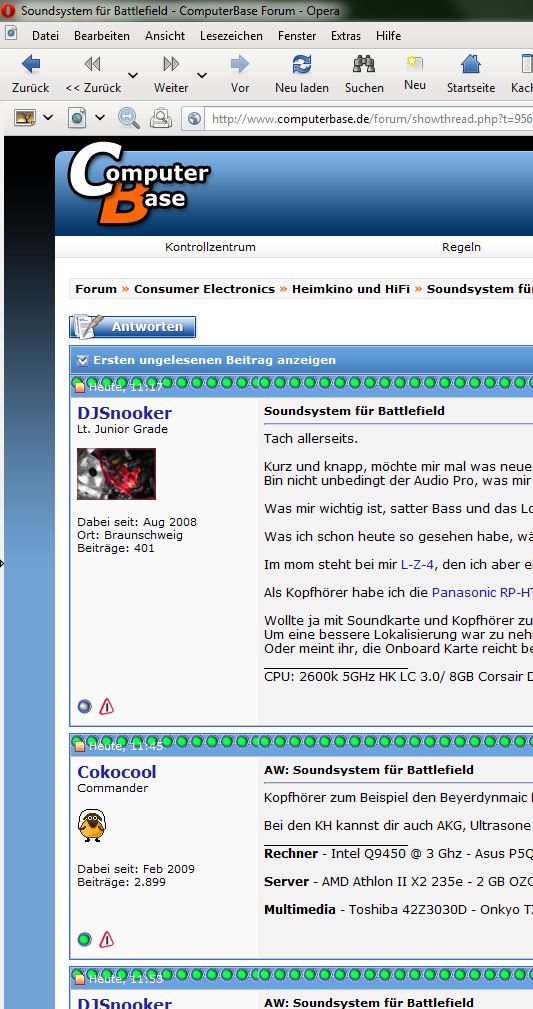
Task: Open the print preview icon
Action: pos(160,118)
